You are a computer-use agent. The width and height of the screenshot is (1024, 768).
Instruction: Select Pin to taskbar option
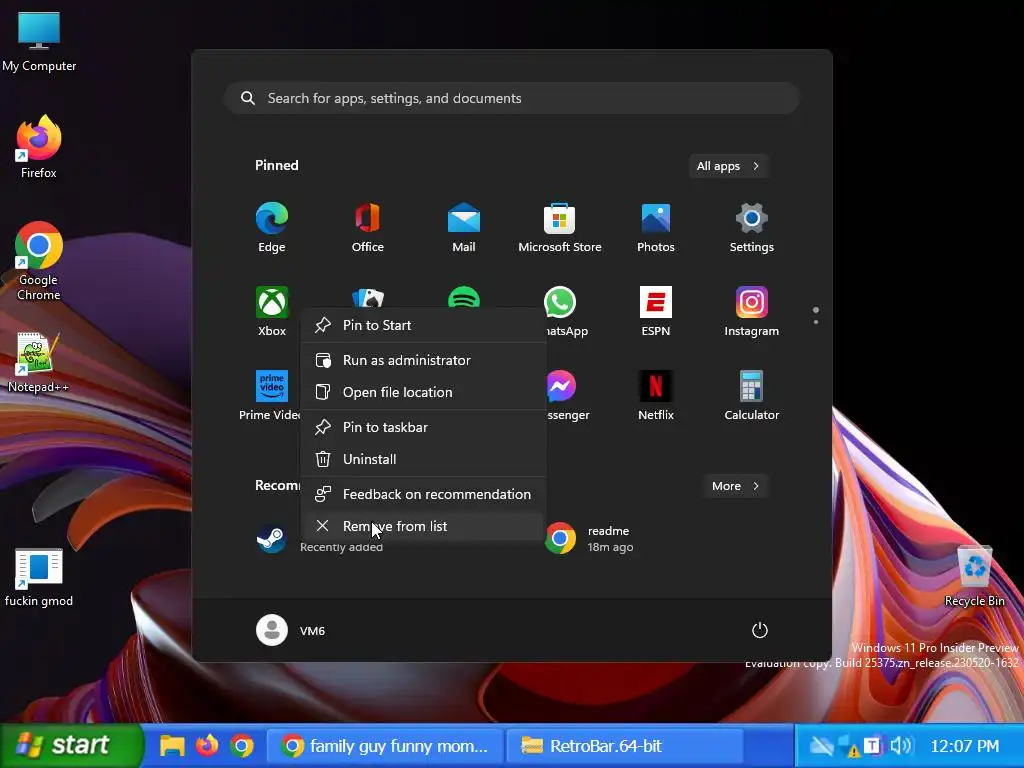[423, 427]
